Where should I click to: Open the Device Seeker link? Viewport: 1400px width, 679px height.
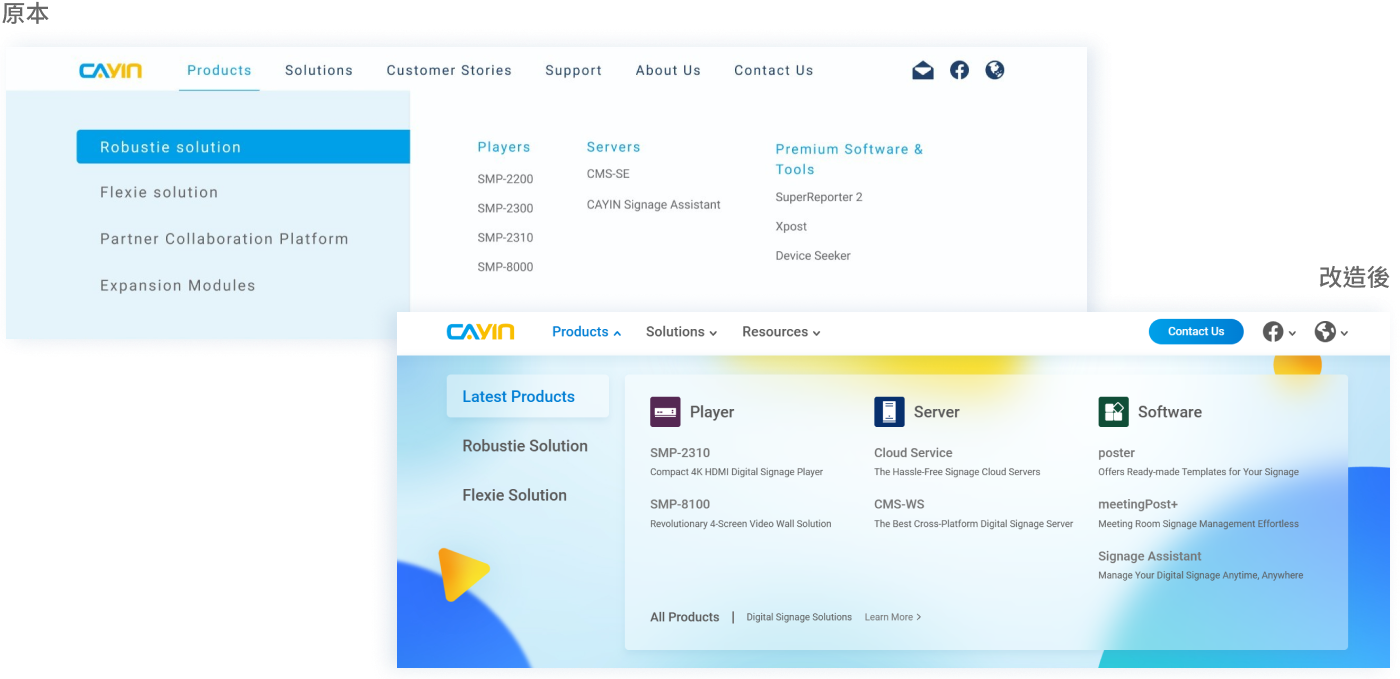(x=813, y=256)
